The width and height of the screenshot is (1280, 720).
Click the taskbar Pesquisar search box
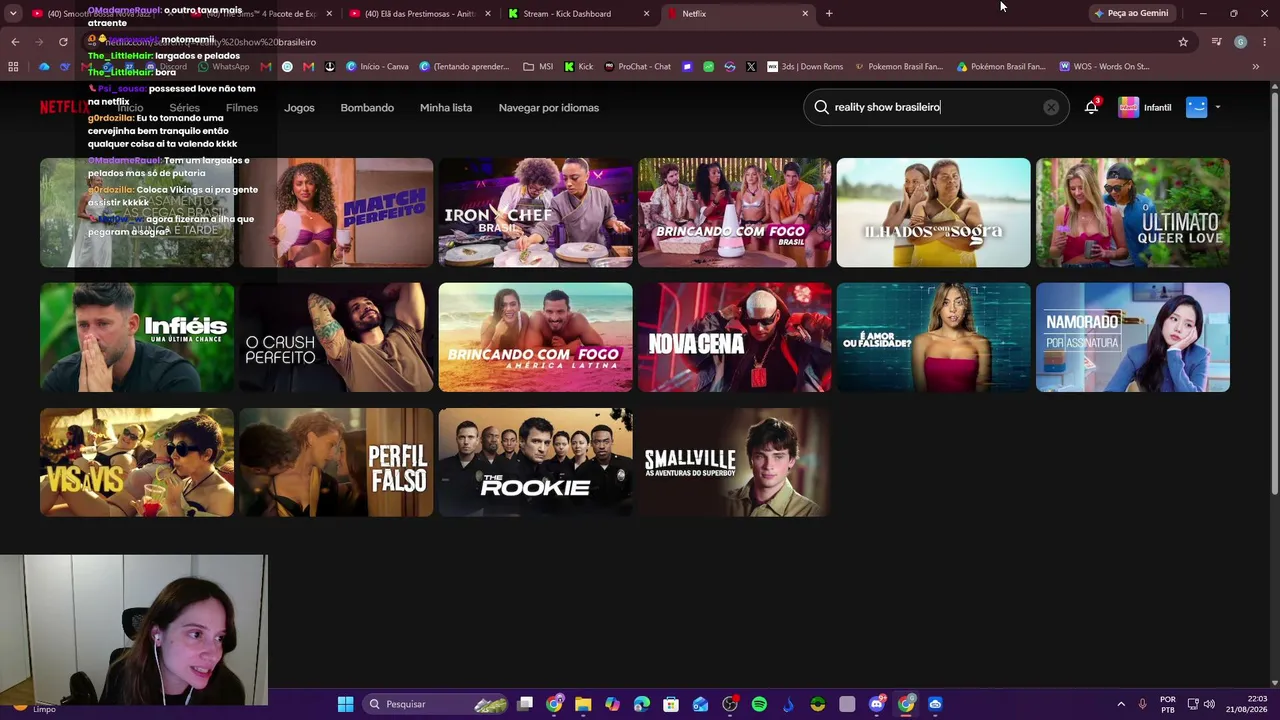click(436, 704)
